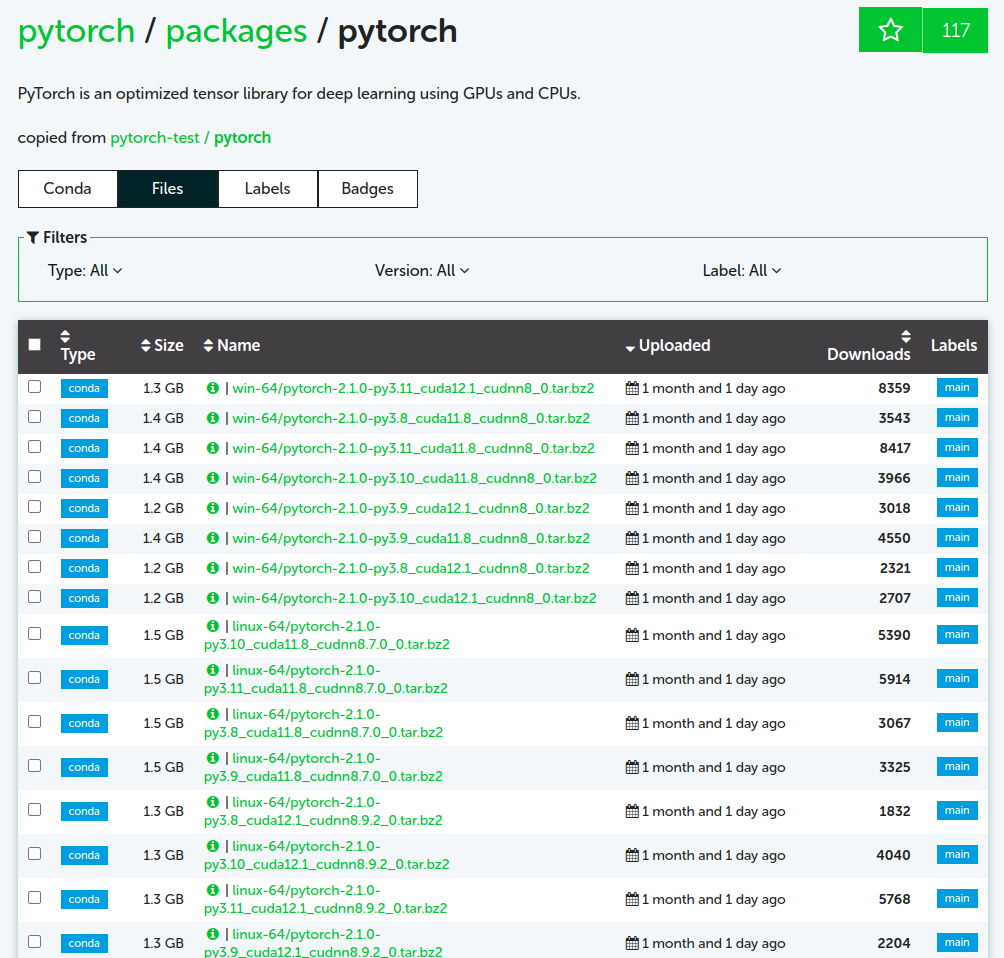Viewport: 1004px width, 958px height.
Task: Open info icon for linux-64 py3.10_cuda12.1 file
Action: click(x=213, y=847)
